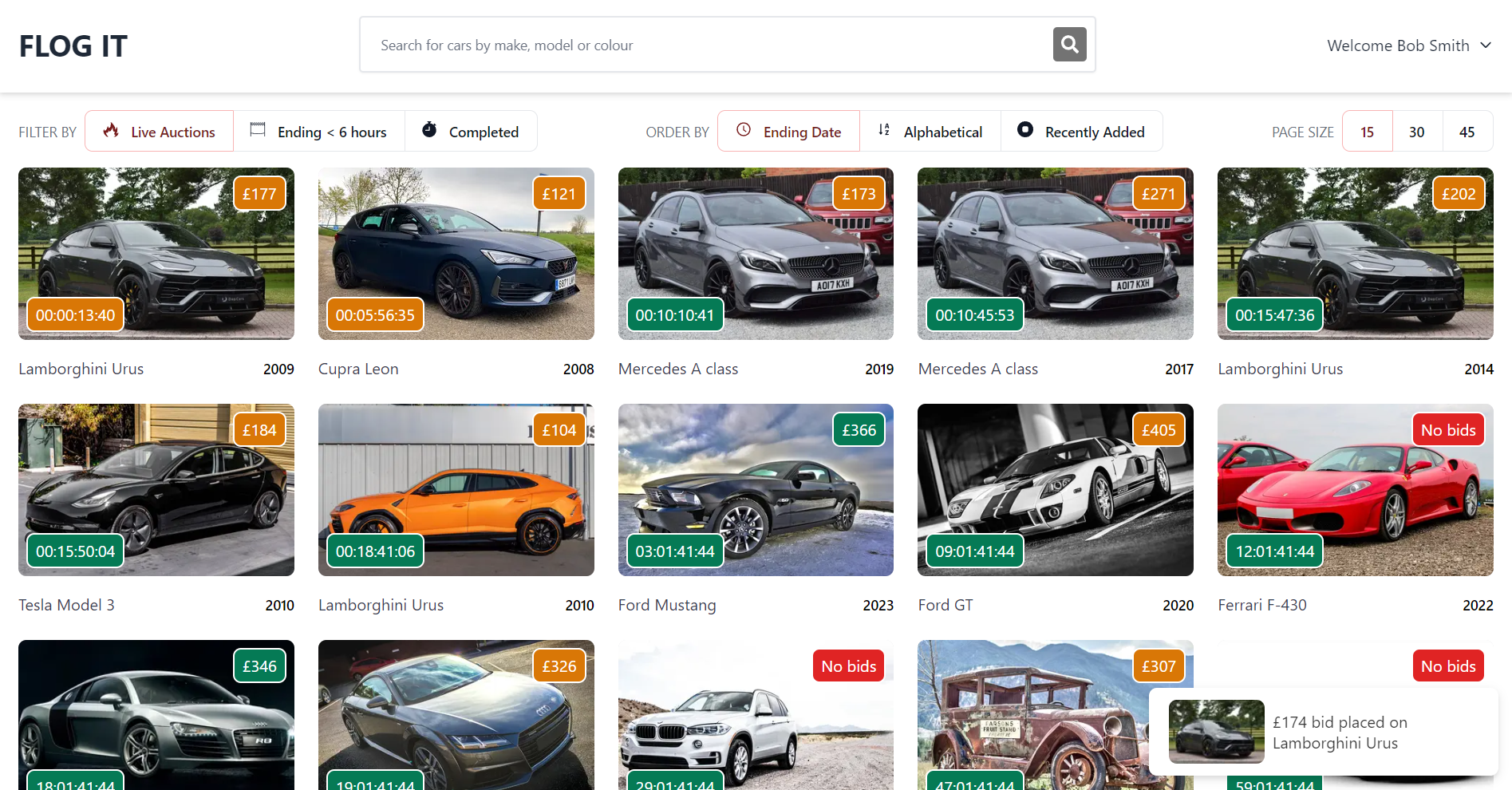Click the £104 bid badge
1512x790 pixels.
(x=559, y=430)
